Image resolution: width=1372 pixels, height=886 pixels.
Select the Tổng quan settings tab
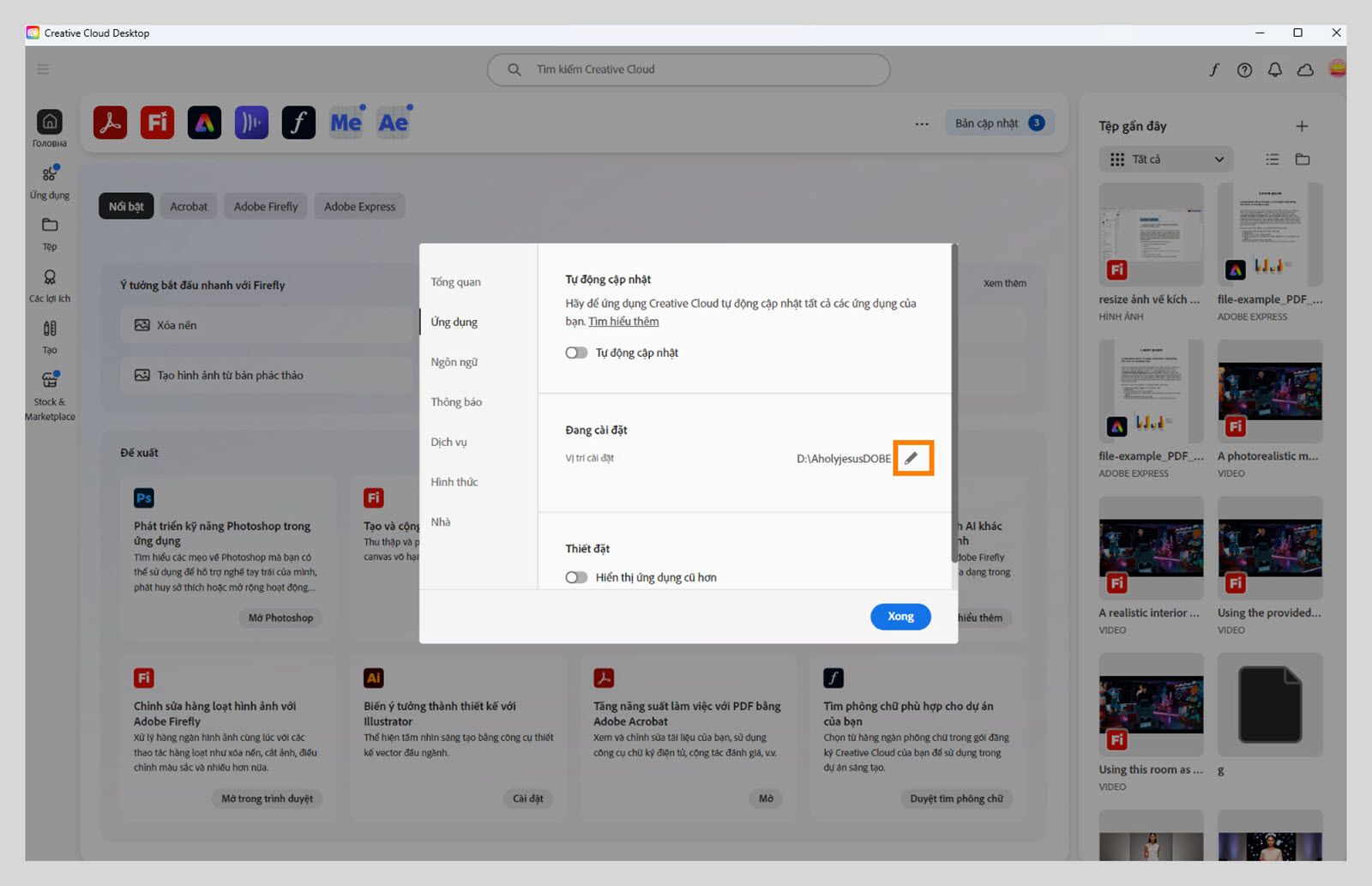click(x=455, y=282)
